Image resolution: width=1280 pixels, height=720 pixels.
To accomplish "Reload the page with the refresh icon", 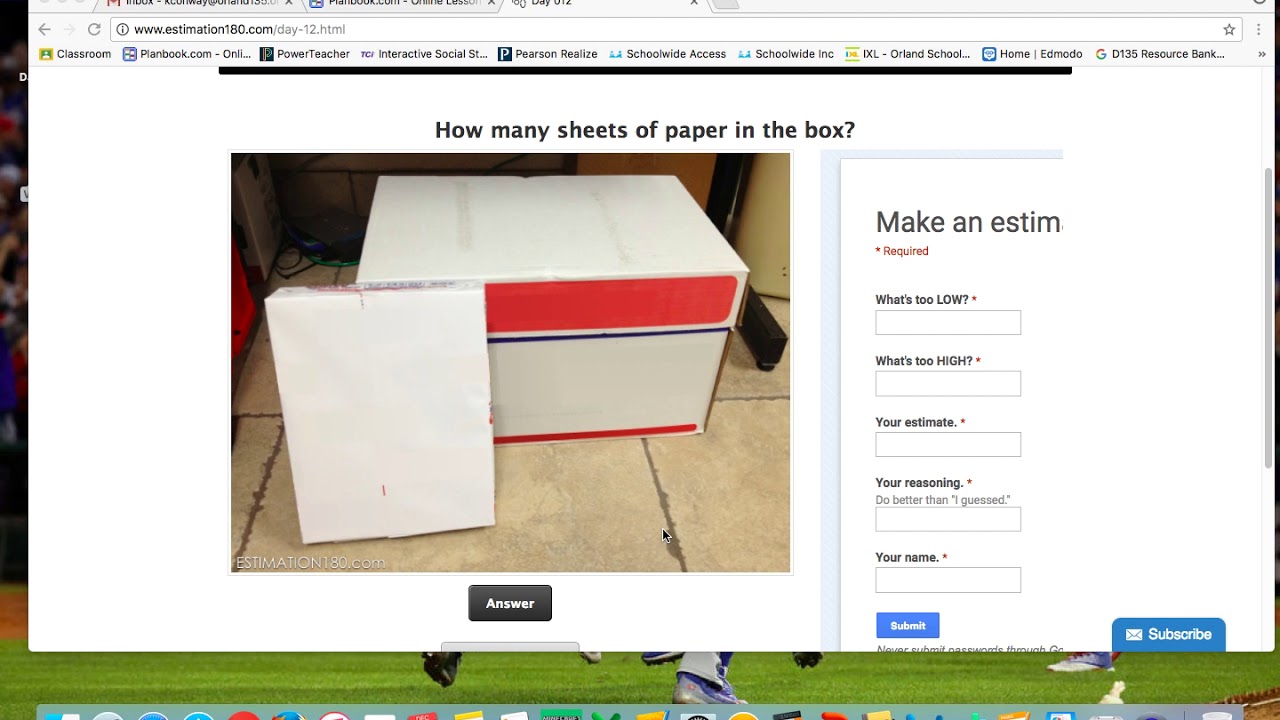I will click(94, 30).
